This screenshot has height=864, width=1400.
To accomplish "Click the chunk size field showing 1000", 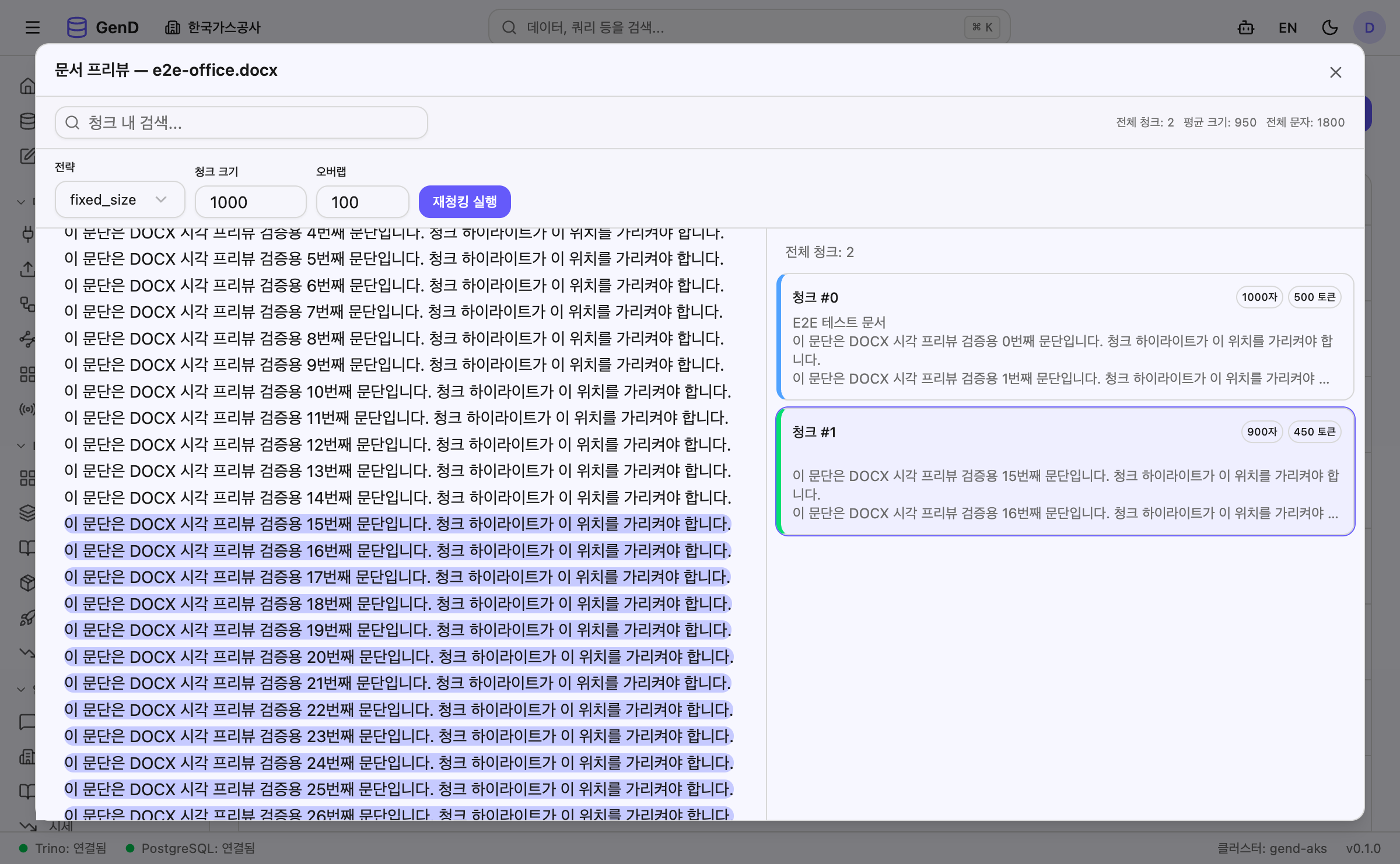I will point(251,202).
